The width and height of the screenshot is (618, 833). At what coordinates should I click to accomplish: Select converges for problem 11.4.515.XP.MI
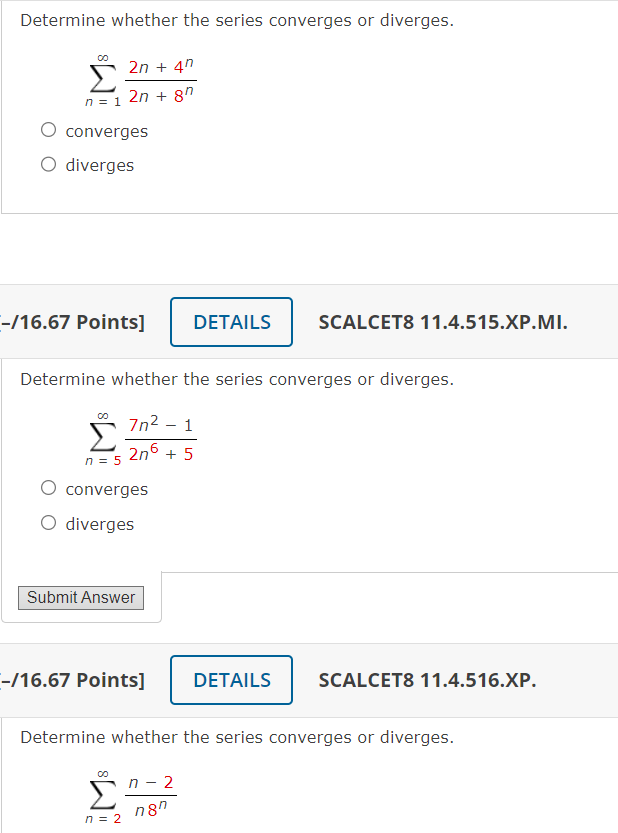[48, 487]
